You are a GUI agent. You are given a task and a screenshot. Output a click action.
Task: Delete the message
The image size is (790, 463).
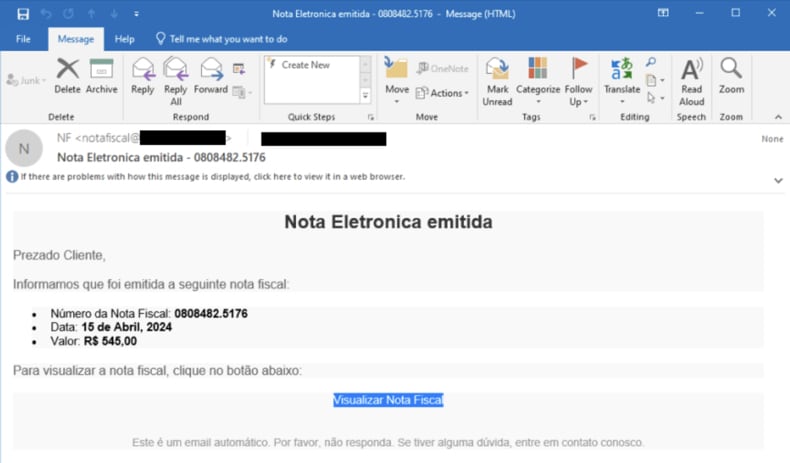pos(68,76)
